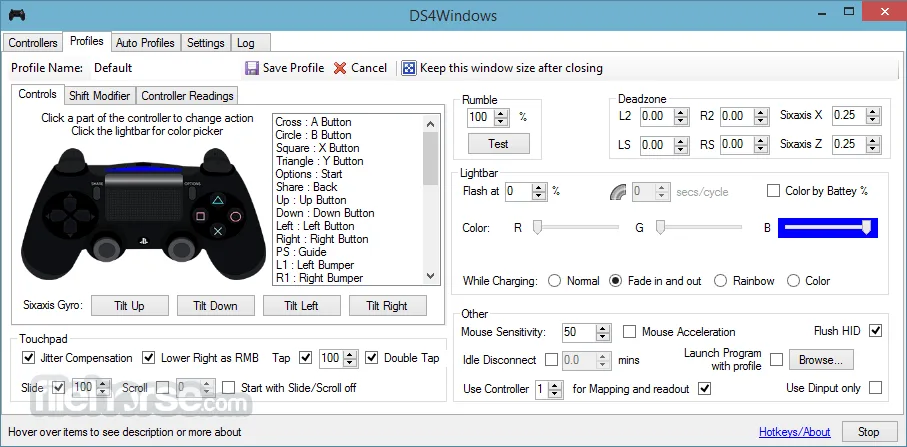Click the Keep window size icon
Screen dimensions: 907x447
tap(409, 68)
